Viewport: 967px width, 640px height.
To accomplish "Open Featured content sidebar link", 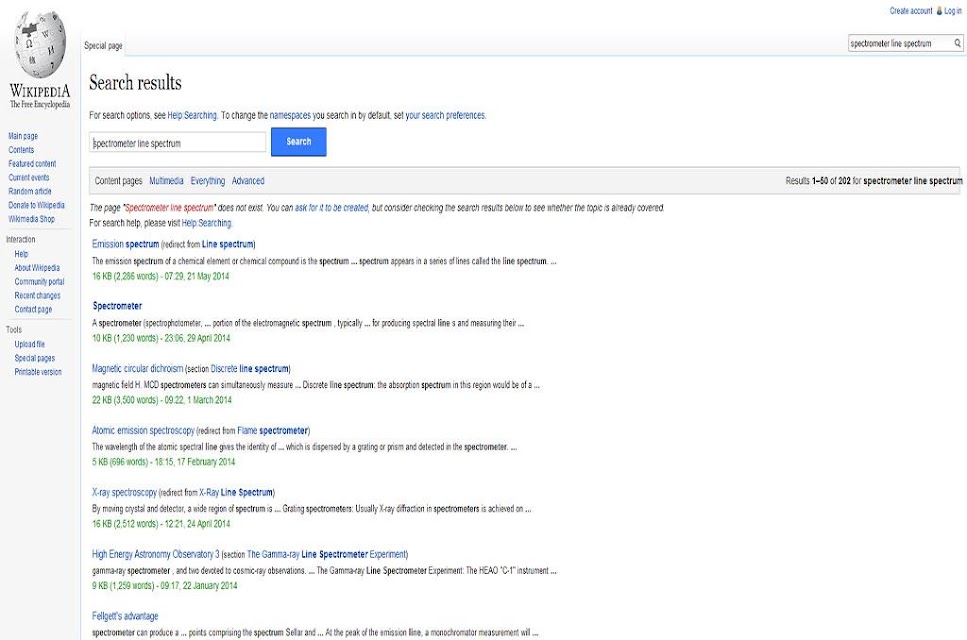I will 32,163.
